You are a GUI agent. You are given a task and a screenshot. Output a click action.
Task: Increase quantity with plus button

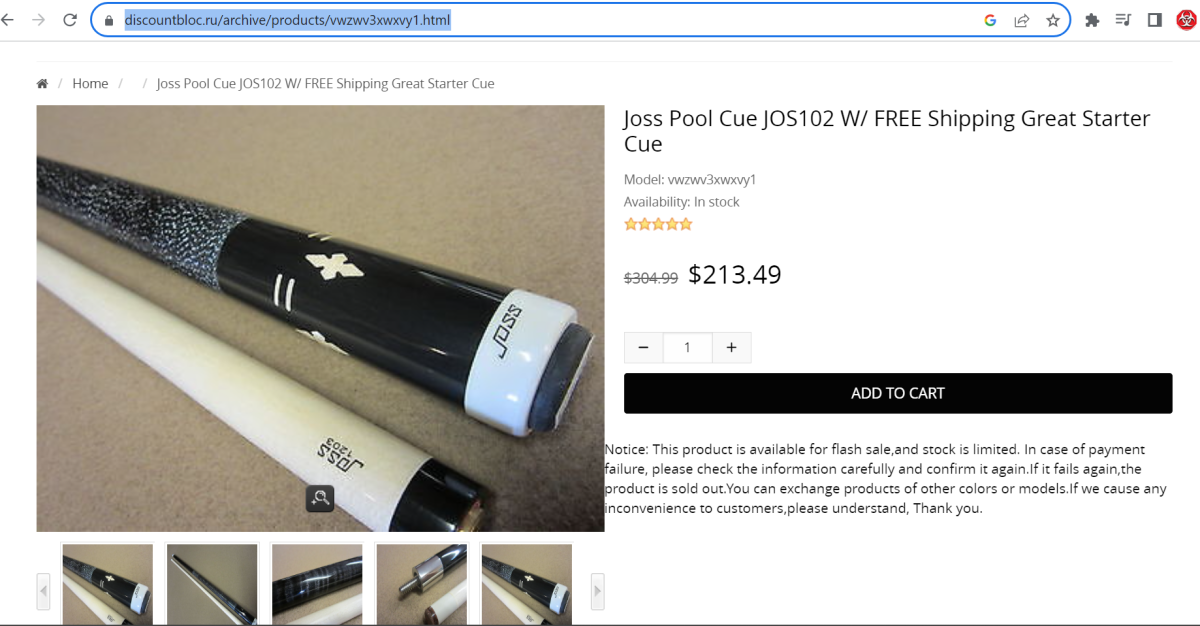[x=731, y=348]
